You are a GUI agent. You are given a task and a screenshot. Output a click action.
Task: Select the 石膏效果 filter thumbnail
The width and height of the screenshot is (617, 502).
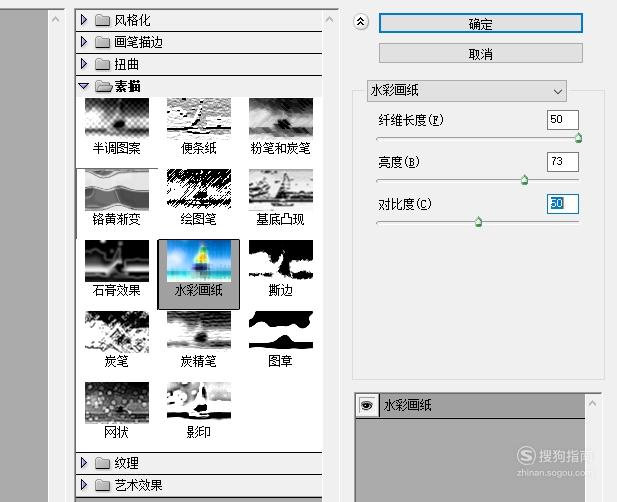(x=117, y=260)
